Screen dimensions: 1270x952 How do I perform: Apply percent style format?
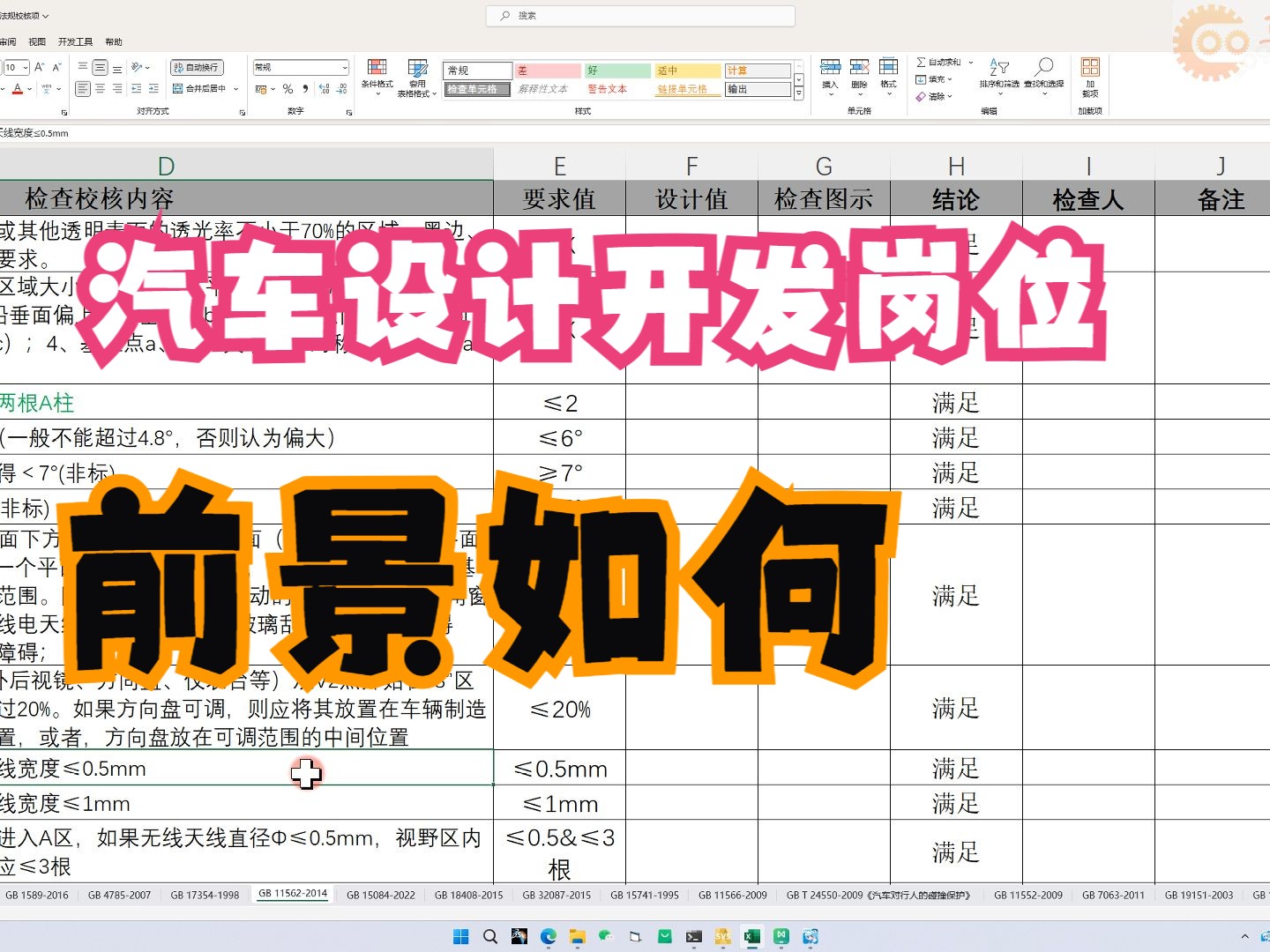(x=288, y=89)
